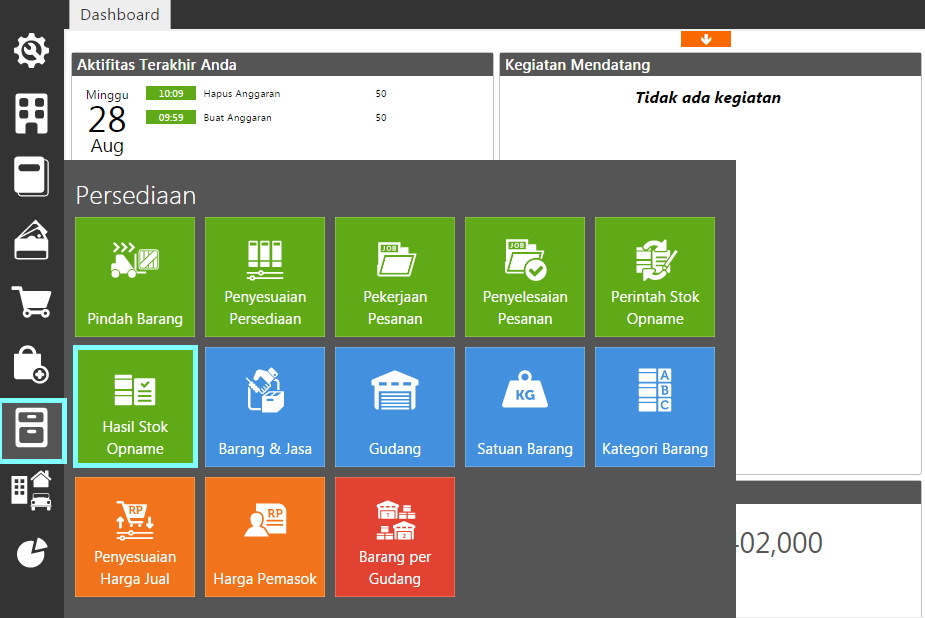Select the Gudang warehouse tile

(x=395, y=407)
